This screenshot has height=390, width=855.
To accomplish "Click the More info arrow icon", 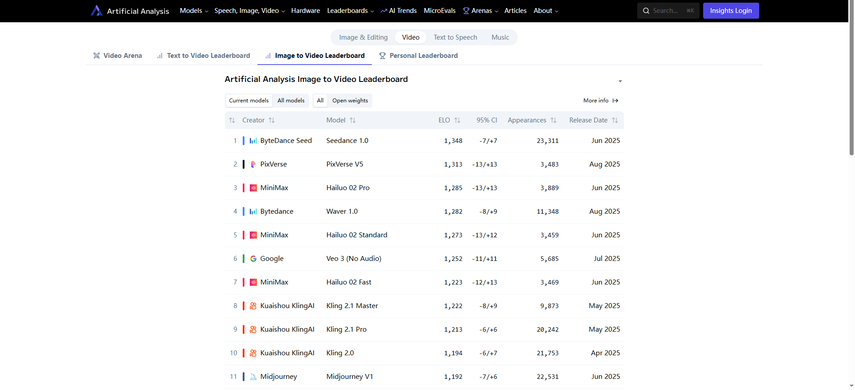I will point(616,100).
